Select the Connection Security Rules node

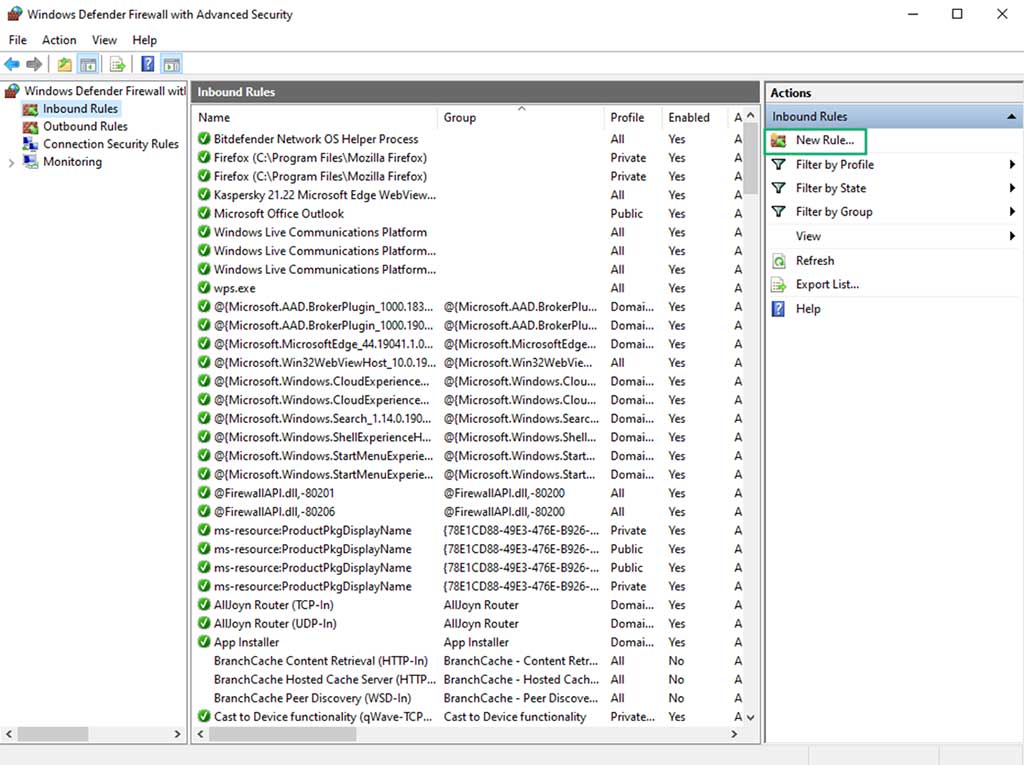(x=110, y=144)
